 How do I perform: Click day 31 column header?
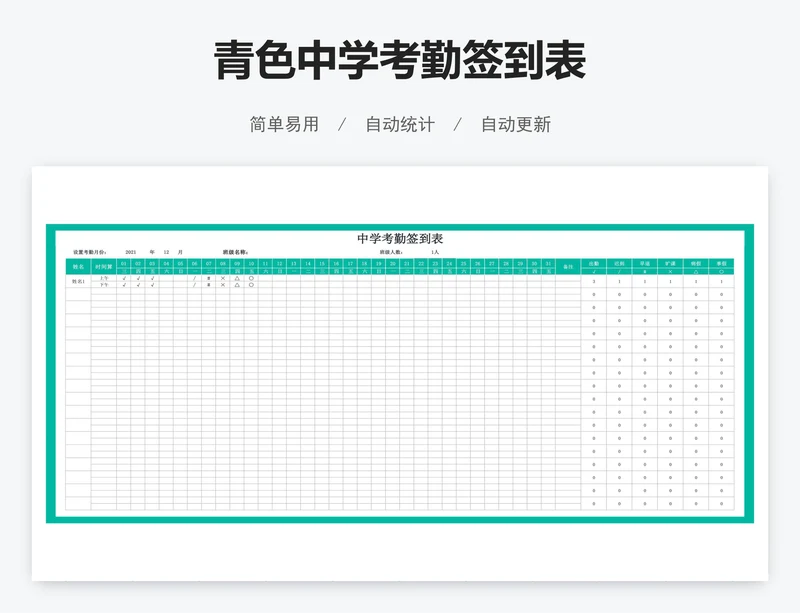548,263
